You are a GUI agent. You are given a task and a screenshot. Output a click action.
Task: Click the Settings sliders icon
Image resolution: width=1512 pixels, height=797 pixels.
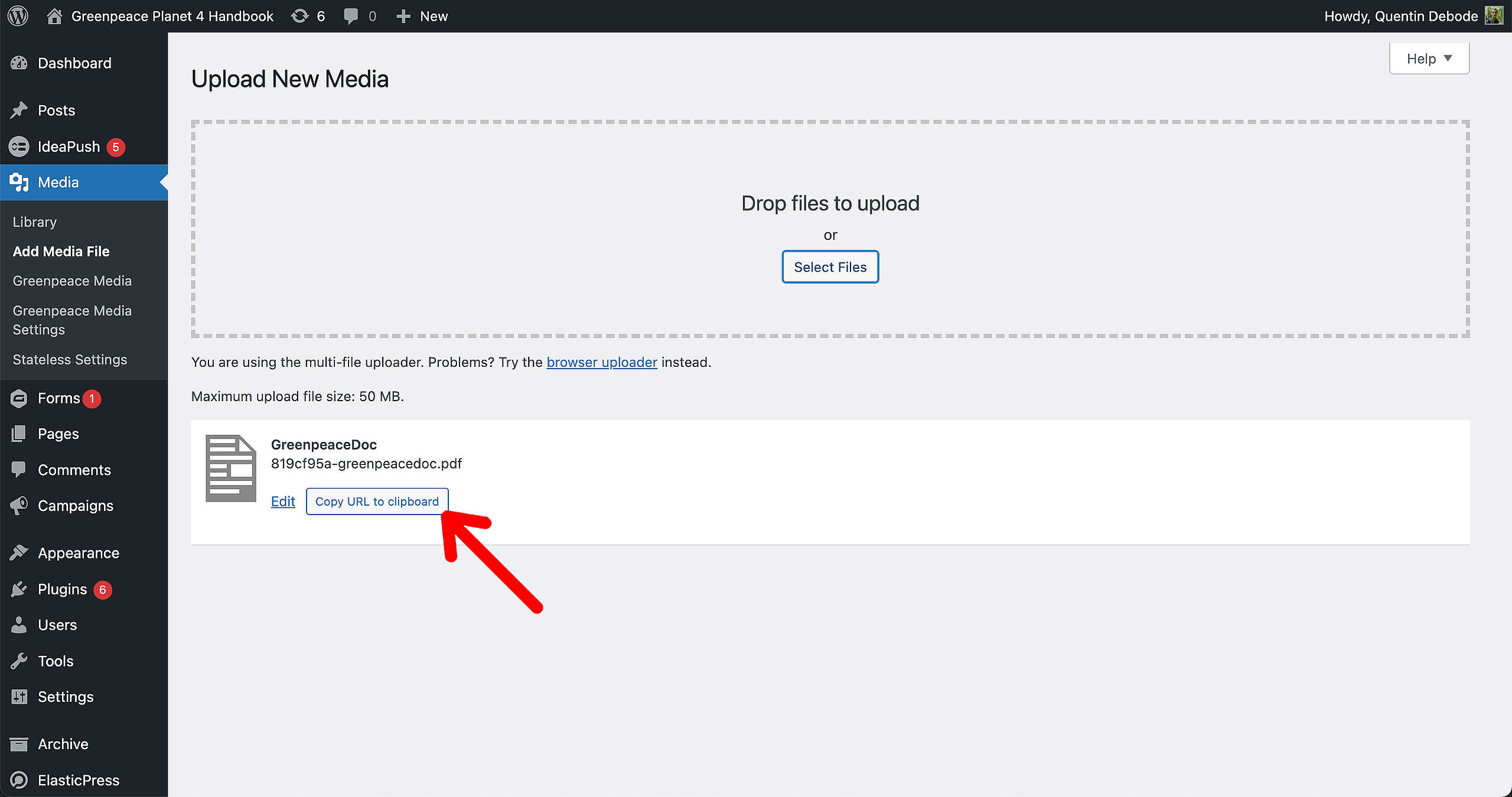[19, 697]
